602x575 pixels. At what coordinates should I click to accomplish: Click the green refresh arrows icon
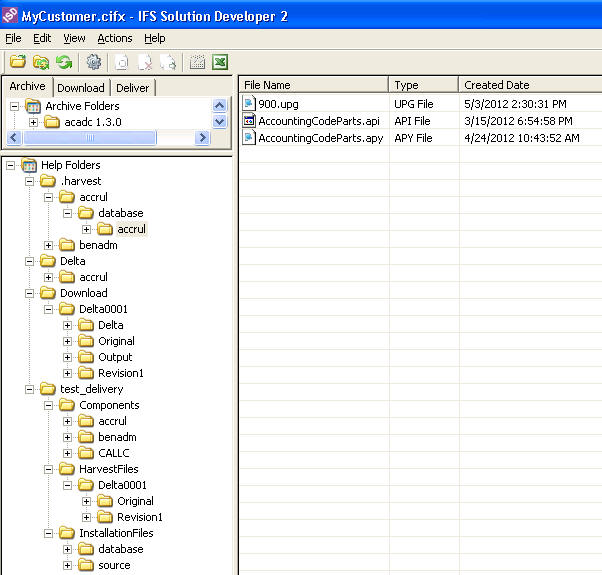point(63,62)
